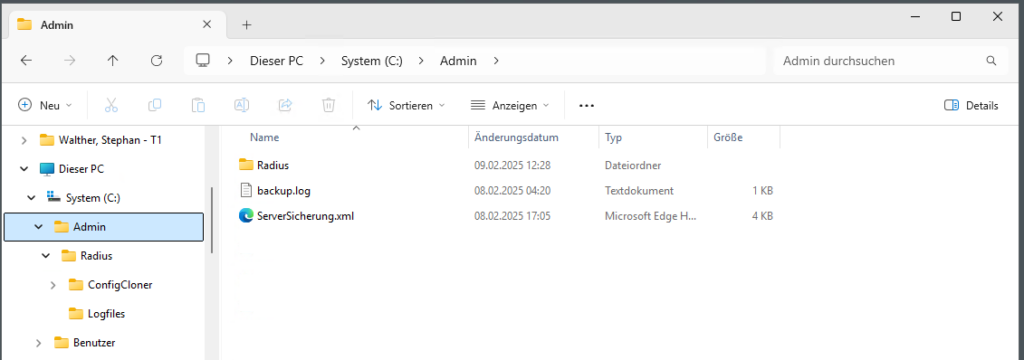Viewport: 1024px width, 360px height.
Task: Click the Cut scissors icon
Action: point(111,105)
